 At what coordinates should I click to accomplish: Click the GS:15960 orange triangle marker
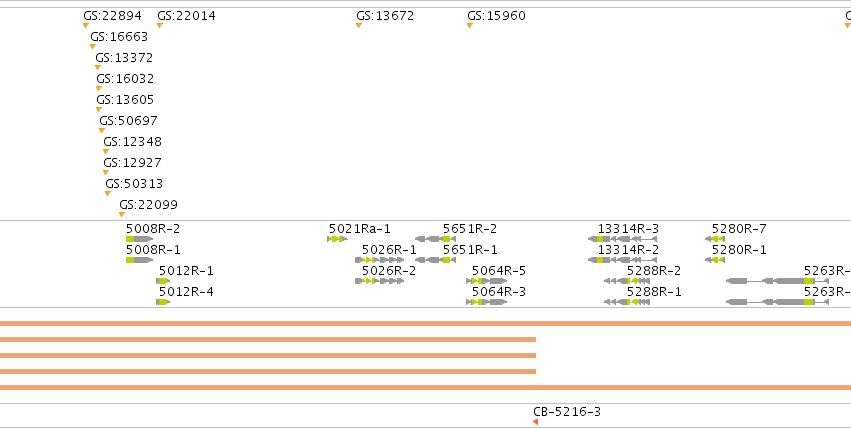click(x=469, y=25)
